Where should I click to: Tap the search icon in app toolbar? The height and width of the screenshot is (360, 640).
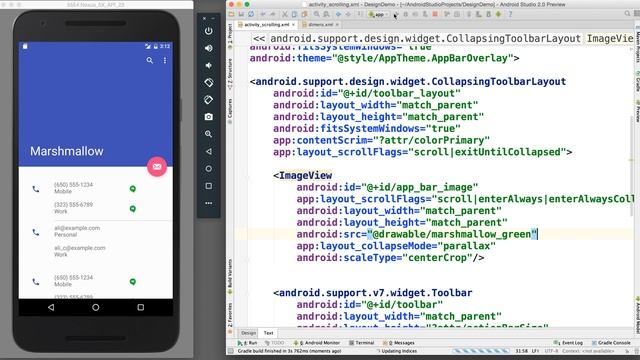point(150,60)
